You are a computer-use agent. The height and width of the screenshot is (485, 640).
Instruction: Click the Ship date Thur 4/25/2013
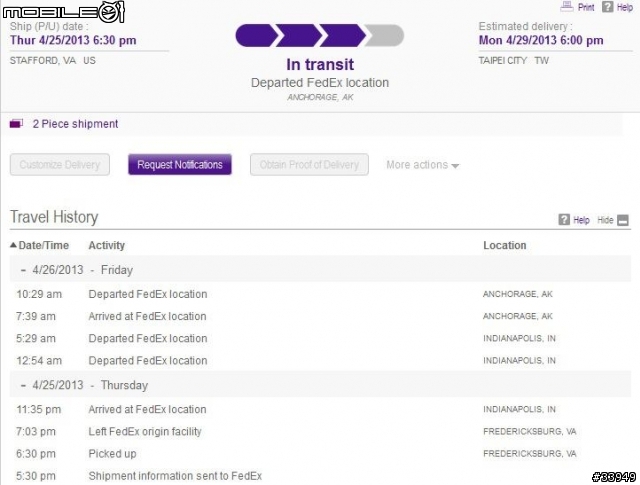(73, 40)
